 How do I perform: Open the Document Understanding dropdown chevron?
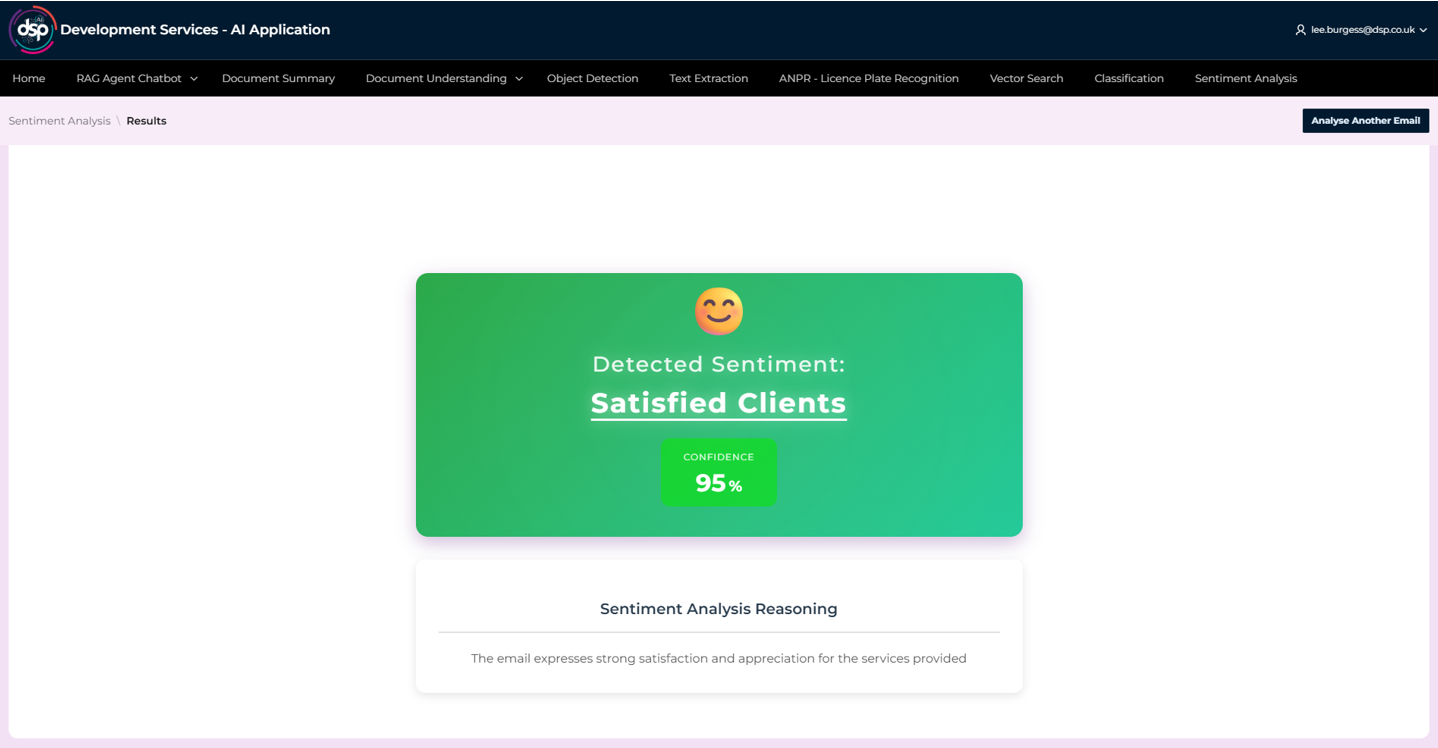click(519, 79)
